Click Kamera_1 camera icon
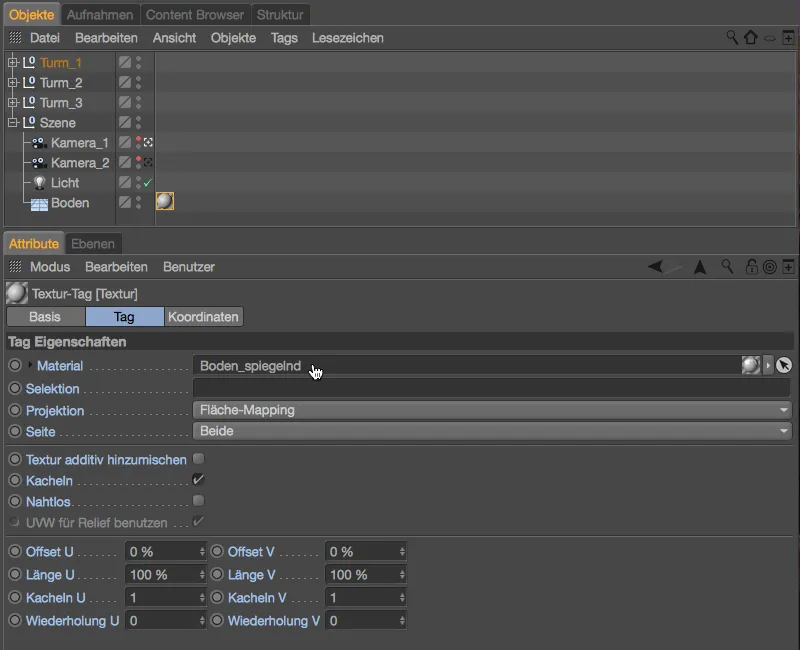Image resolution: width=800 pixels, height=650 pixels. 39,143
